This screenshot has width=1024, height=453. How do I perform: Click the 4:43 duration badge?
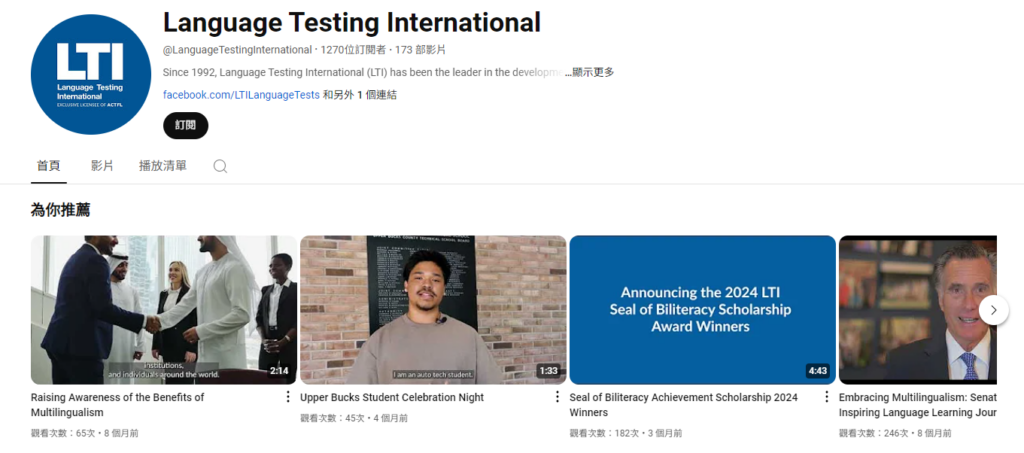tap(818, 371)
